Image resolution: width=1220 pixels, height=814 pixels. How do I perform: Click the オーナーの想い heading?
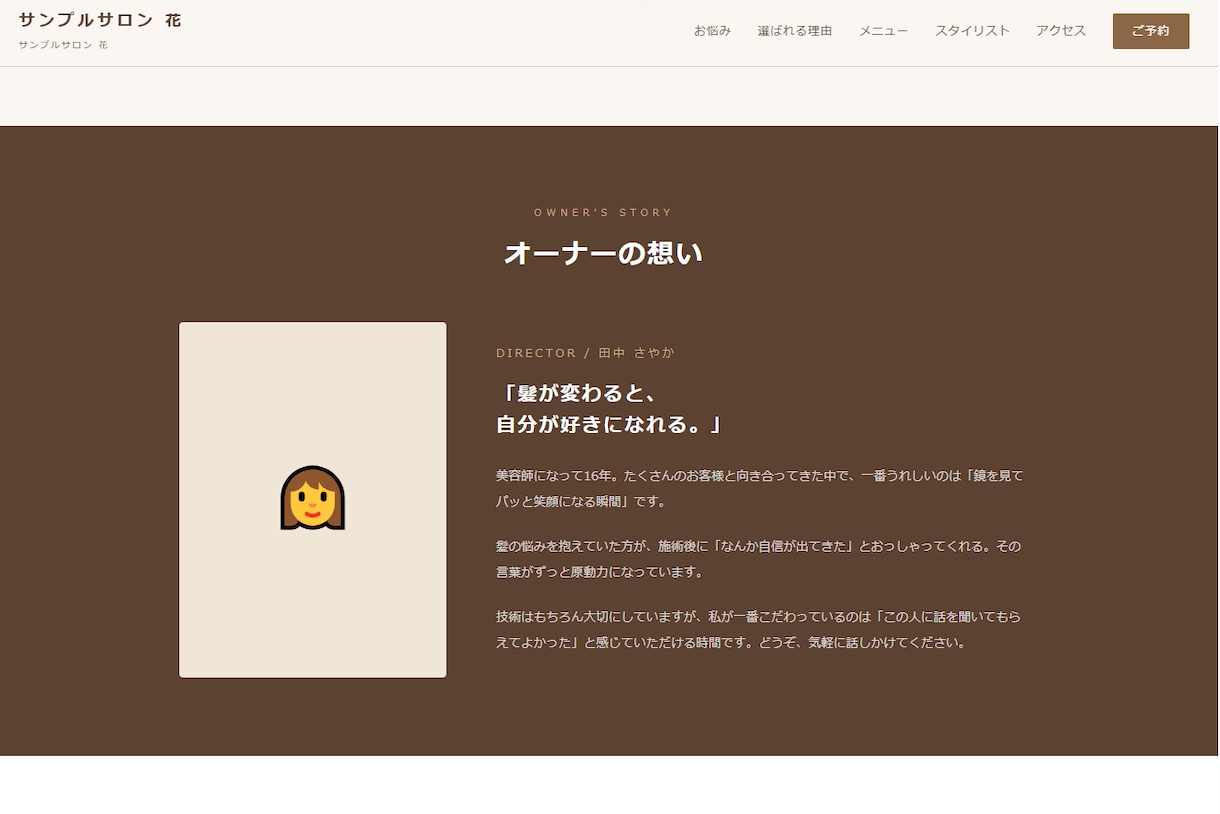[603, 253]
